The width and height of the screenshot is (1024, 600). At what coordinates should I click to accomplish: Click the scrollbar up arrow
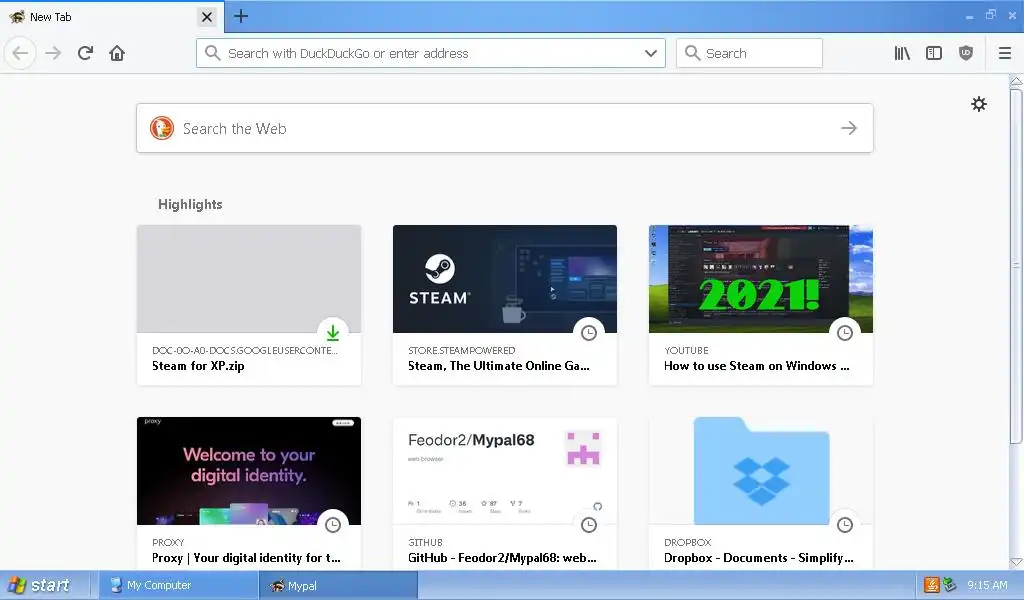click(1016, 81)
